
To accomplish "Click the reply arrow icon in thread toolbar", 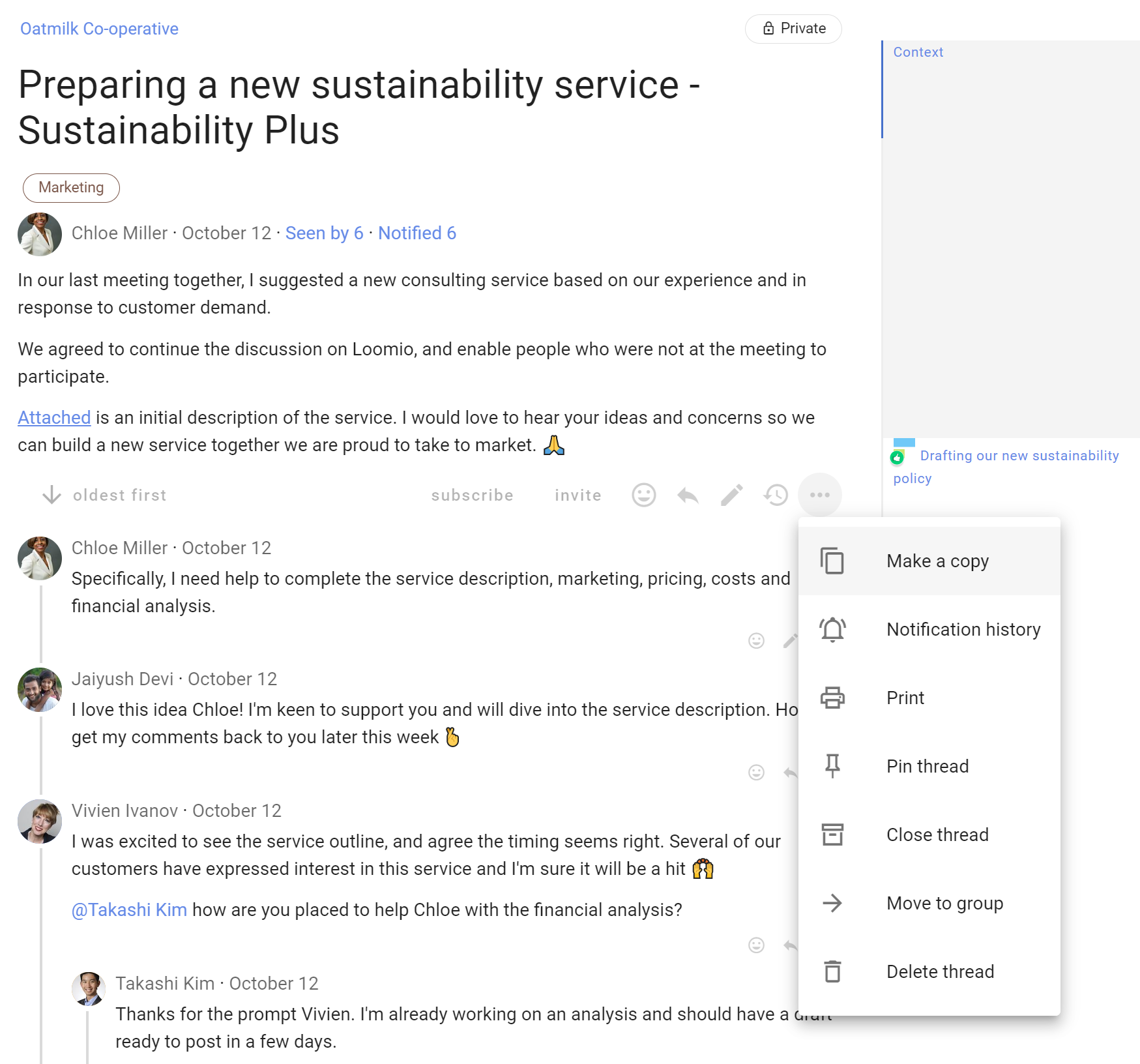I will [688, 495].
